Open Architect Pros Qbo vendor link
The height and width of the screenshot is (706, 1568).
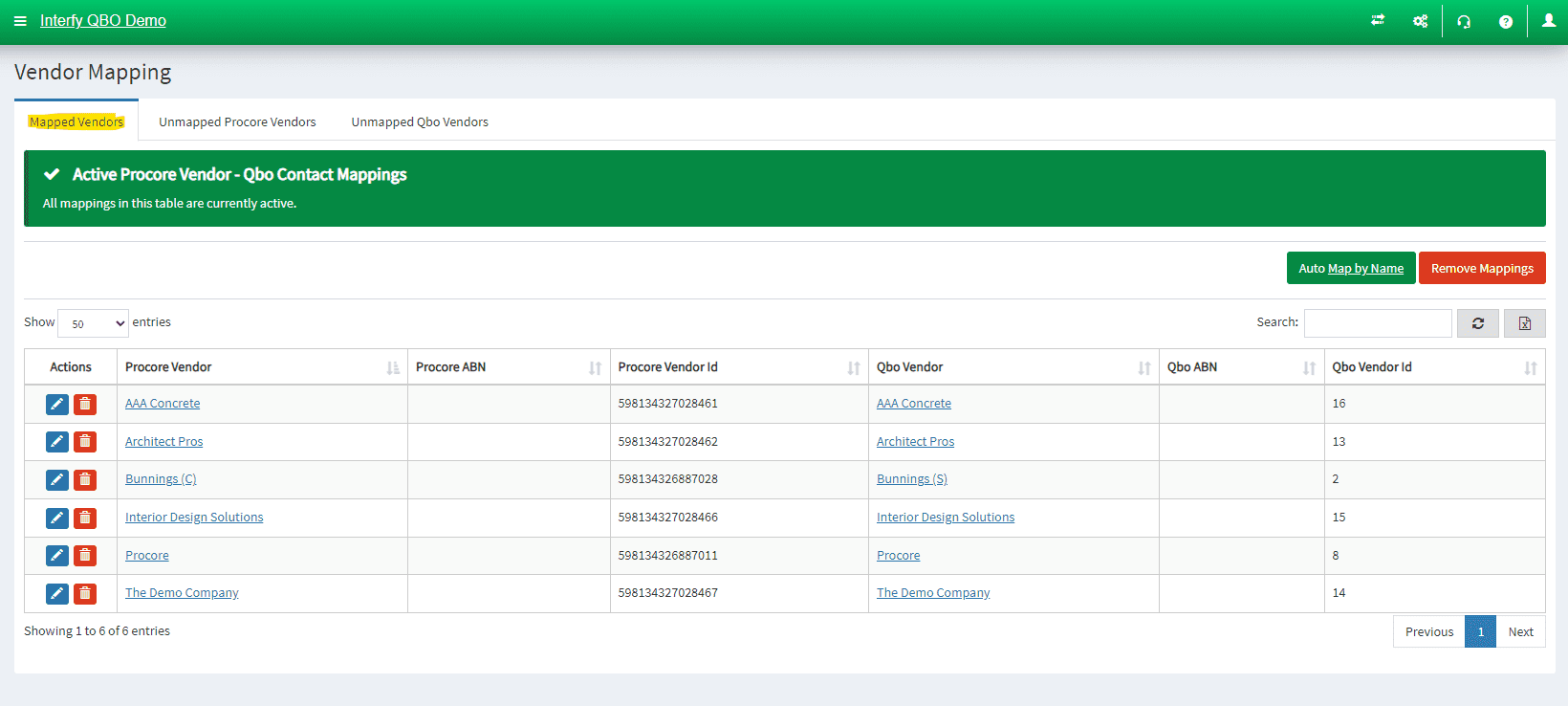(x=916, y=442)
